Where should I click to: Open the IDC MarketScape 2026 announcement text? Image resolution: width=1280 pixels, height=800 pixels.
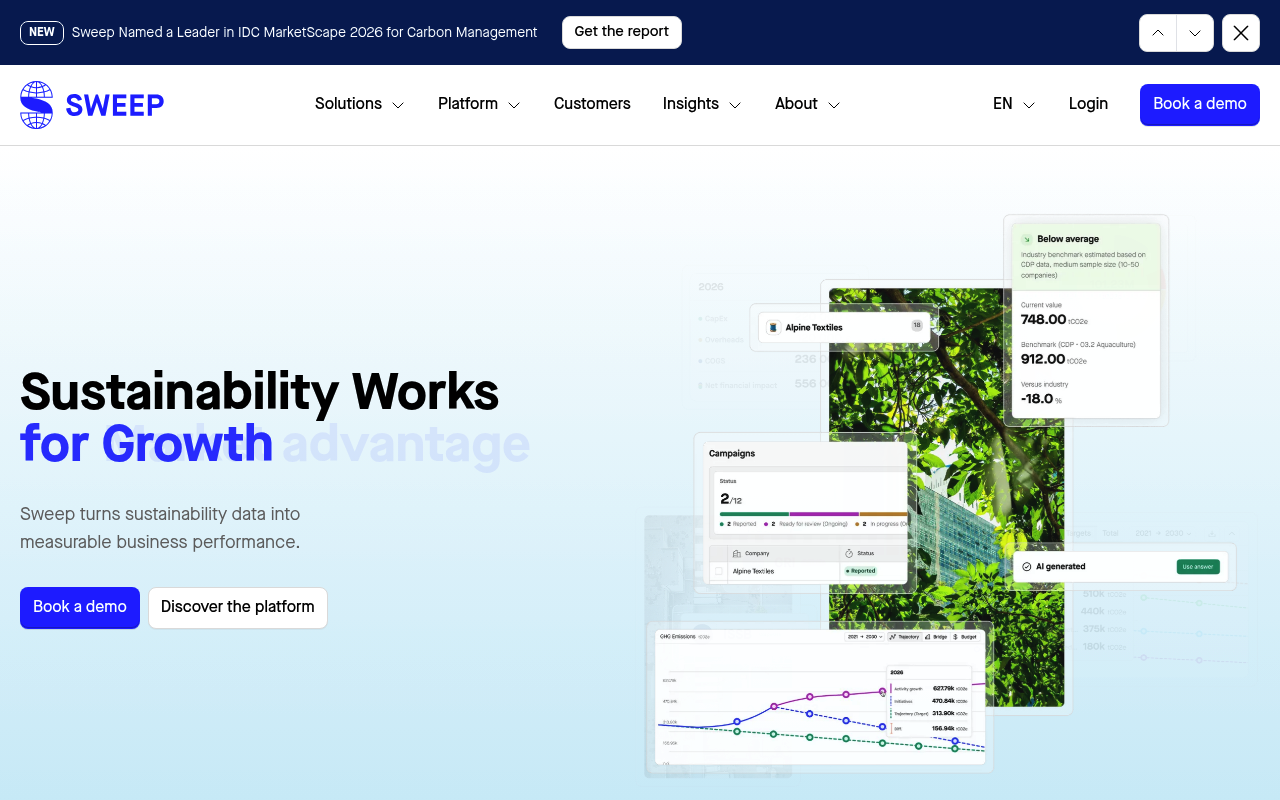305,33
